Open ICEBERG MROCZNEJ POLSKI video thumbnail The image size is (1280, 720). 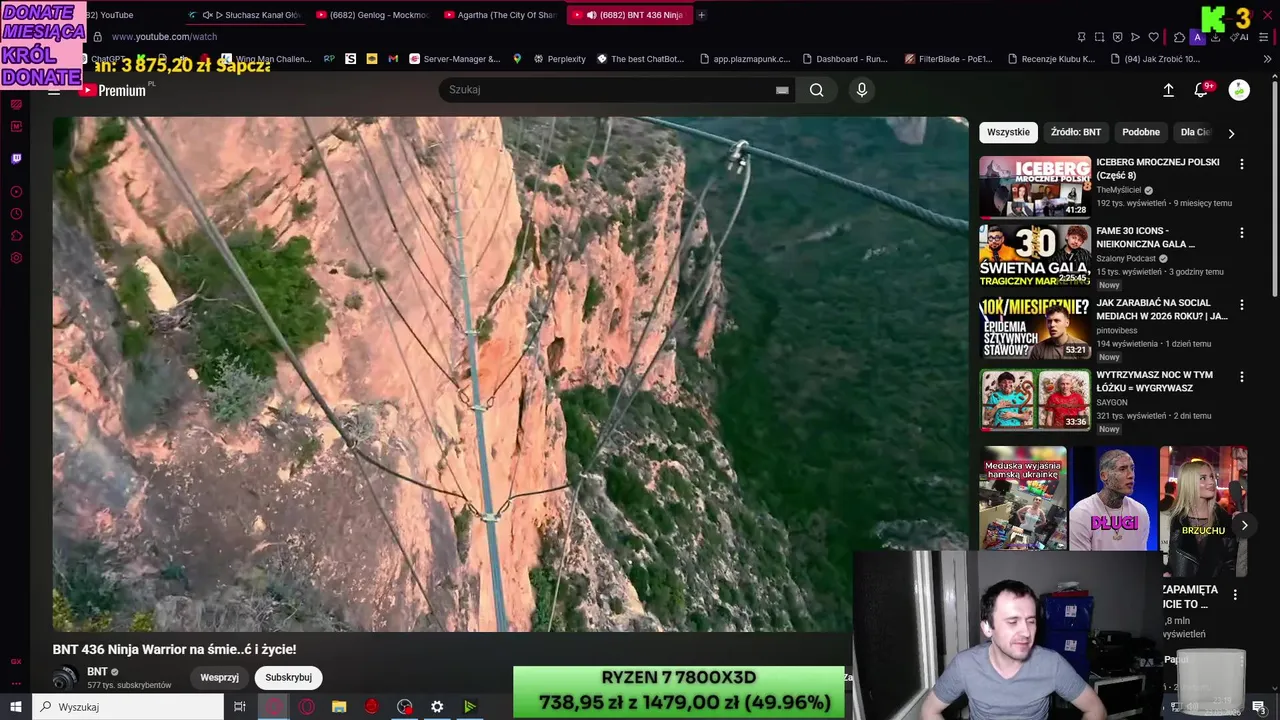click(x=1035, y=187)
